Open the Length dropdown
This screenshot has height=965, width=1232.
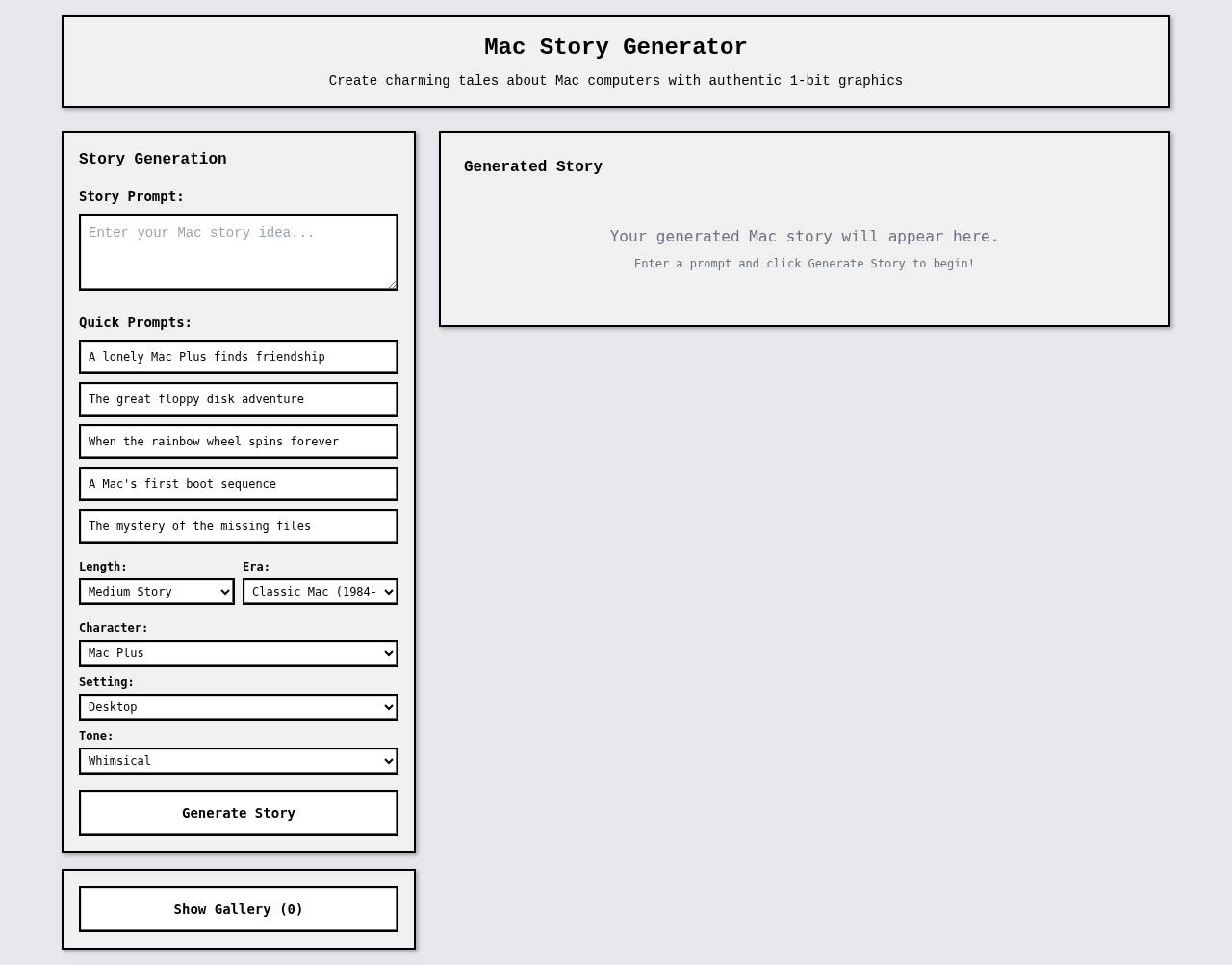(x=156, y=591)
